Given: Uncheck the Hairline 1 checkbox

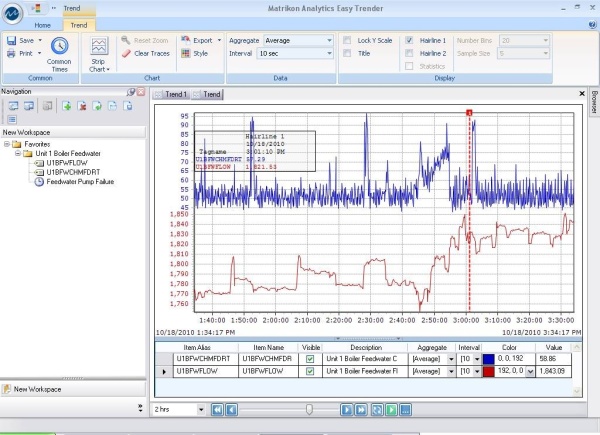Looking at the screenshot, I should point(409,40).
